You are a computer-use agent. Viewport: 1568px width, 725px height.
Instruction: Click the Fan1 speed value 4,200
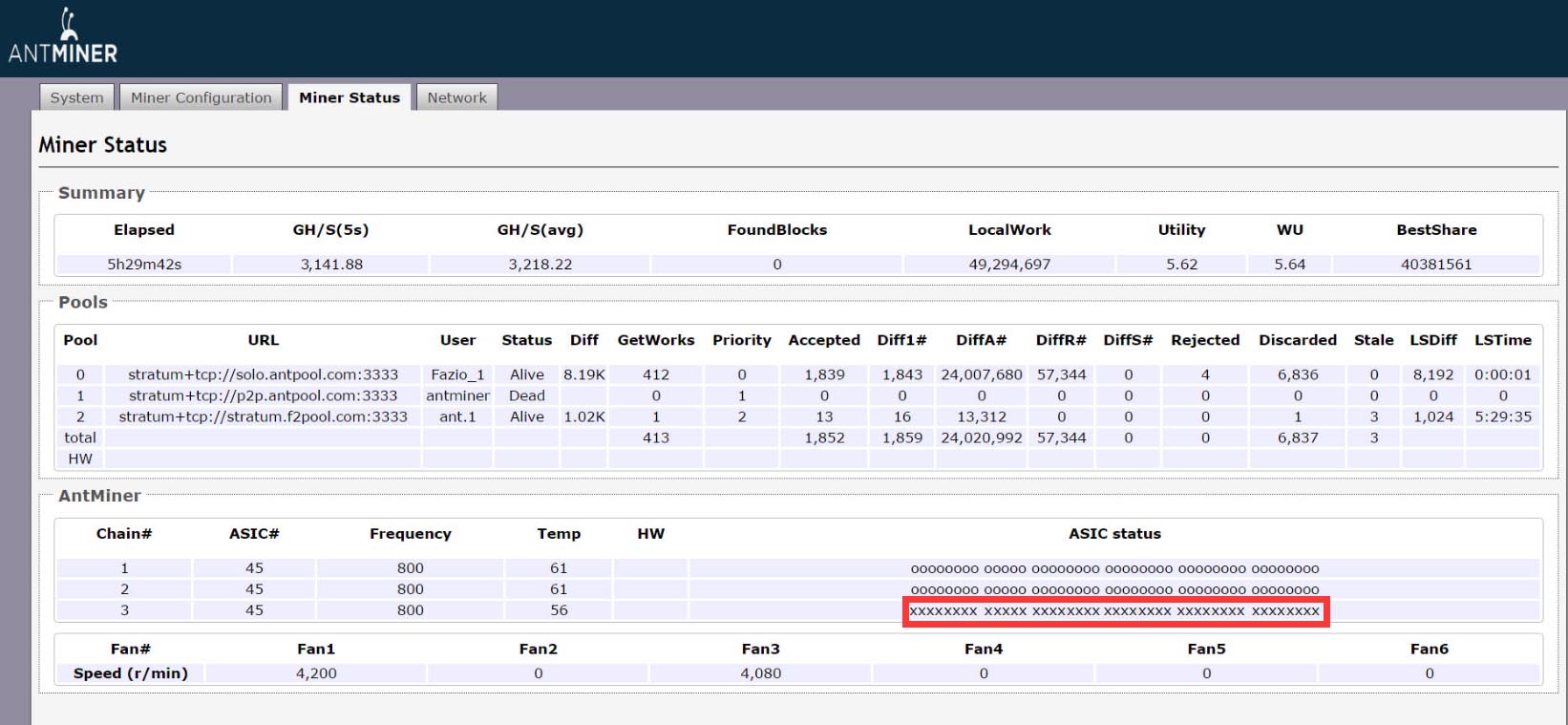316,673
